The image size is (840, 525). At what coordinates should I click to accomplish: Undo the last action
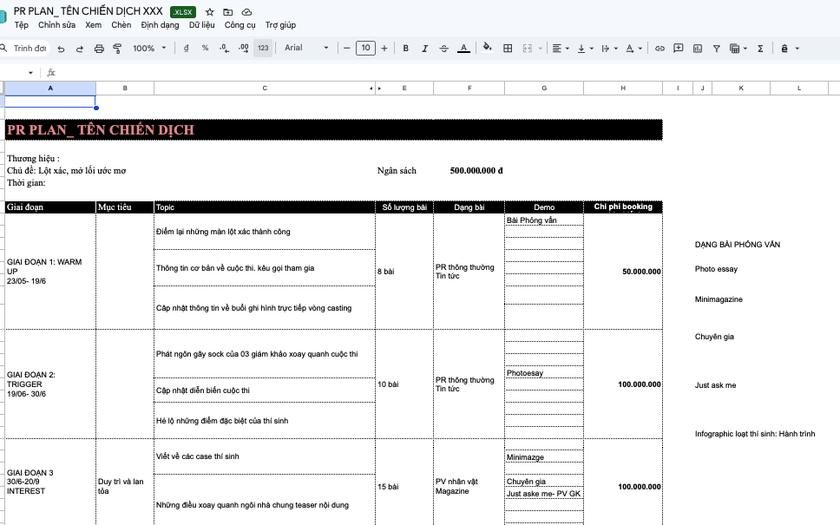pyautogui.click(x=61, y=49)
